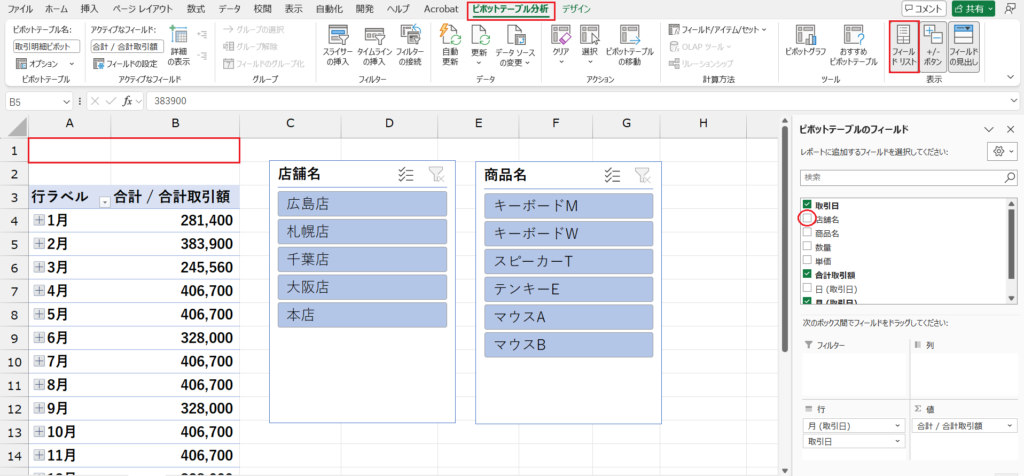Check the 店舗名 field checkbox
This screenshot has height=476, width=1024.
(807, 218)
